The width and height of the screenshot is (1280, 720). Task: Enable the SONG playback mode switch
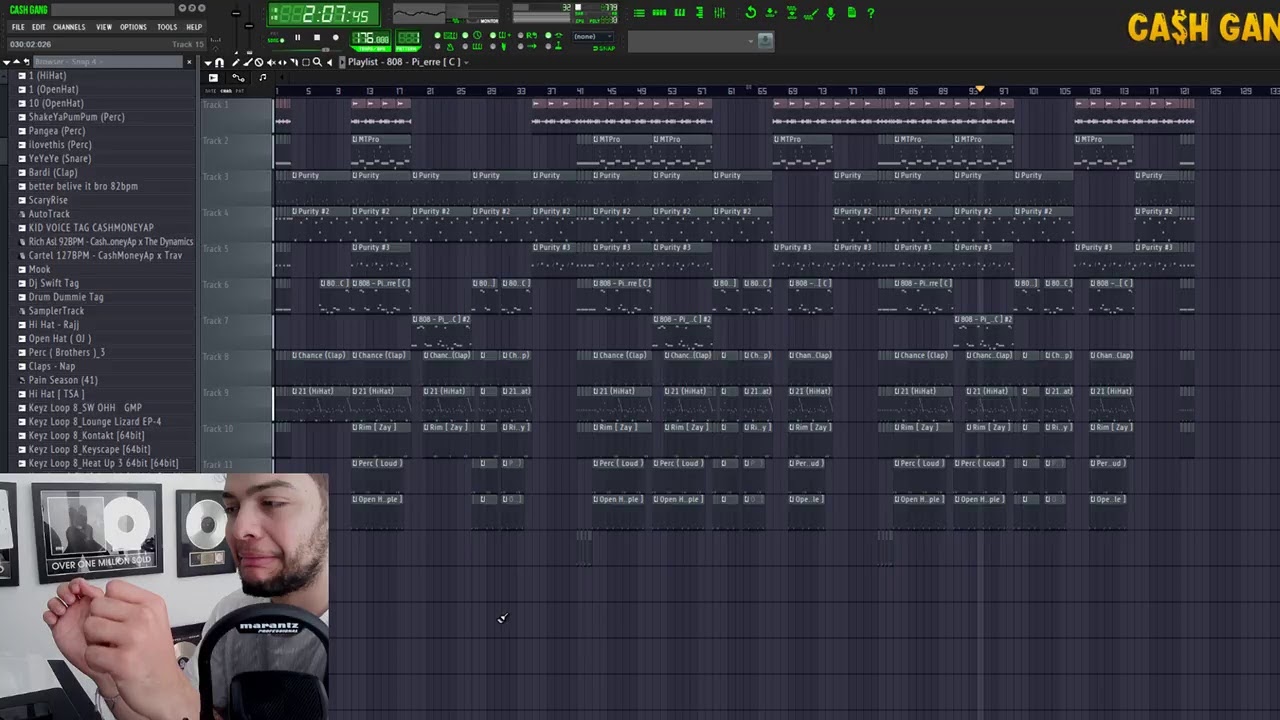[x=276, y=38]
